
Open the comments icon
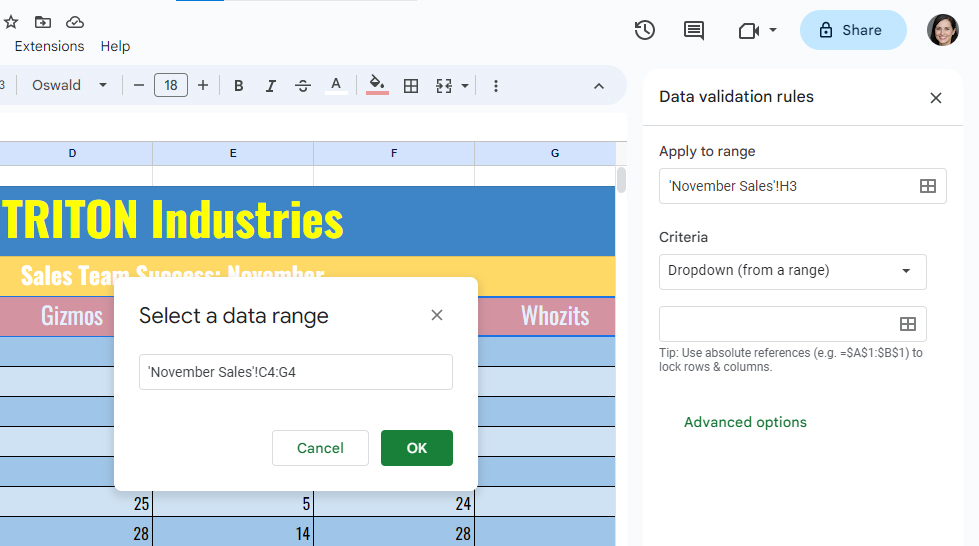[x=694, y=30]
